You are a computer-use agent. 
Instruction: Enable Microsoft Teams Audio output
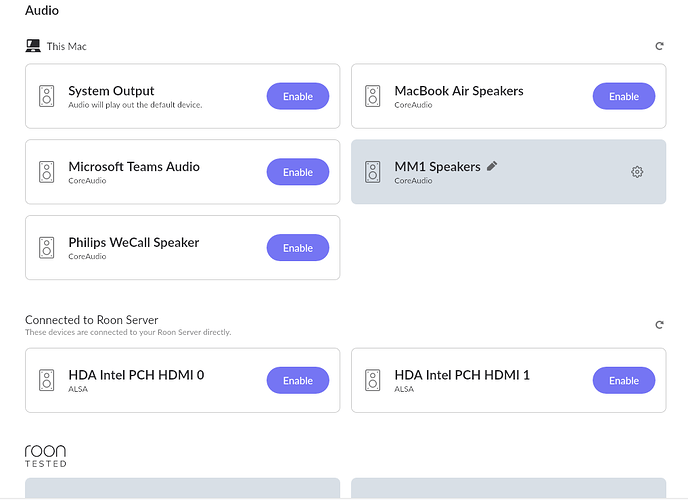(x=298, y=172)
